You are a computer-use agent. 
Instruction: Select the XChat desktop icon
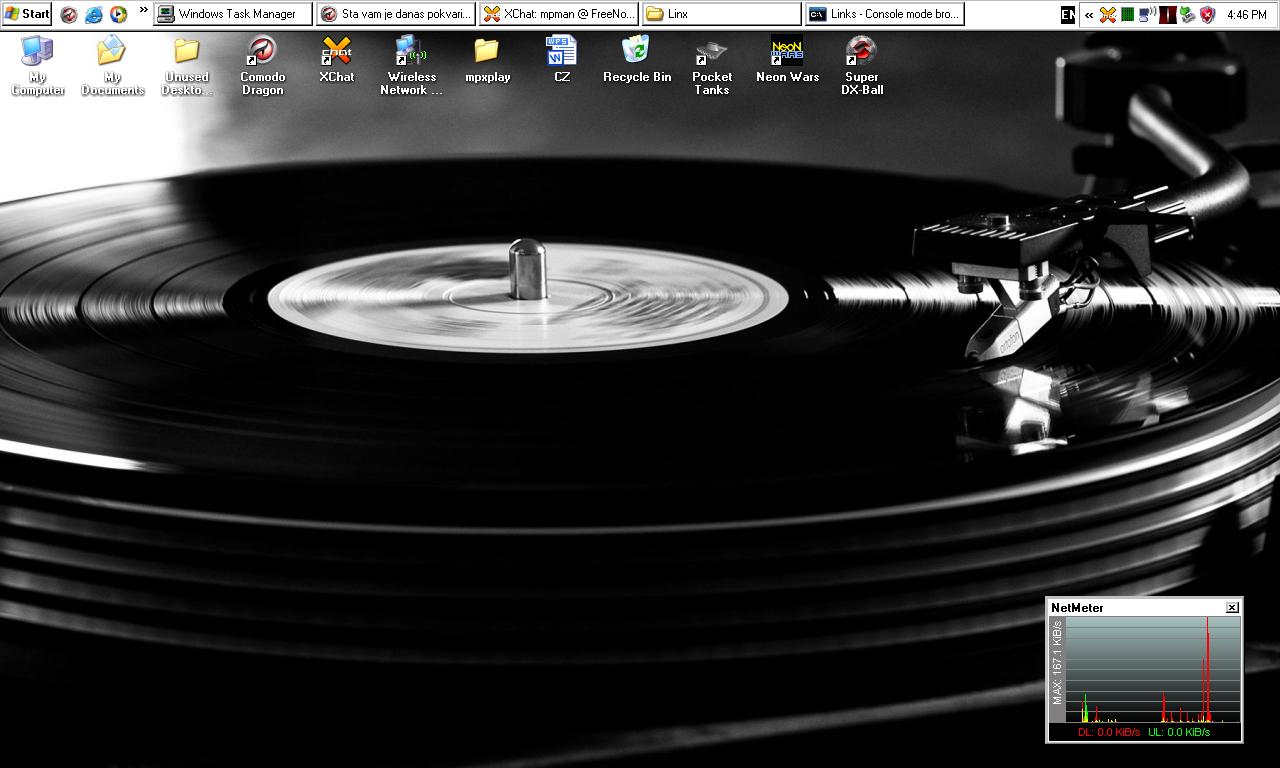coord(336,52)
